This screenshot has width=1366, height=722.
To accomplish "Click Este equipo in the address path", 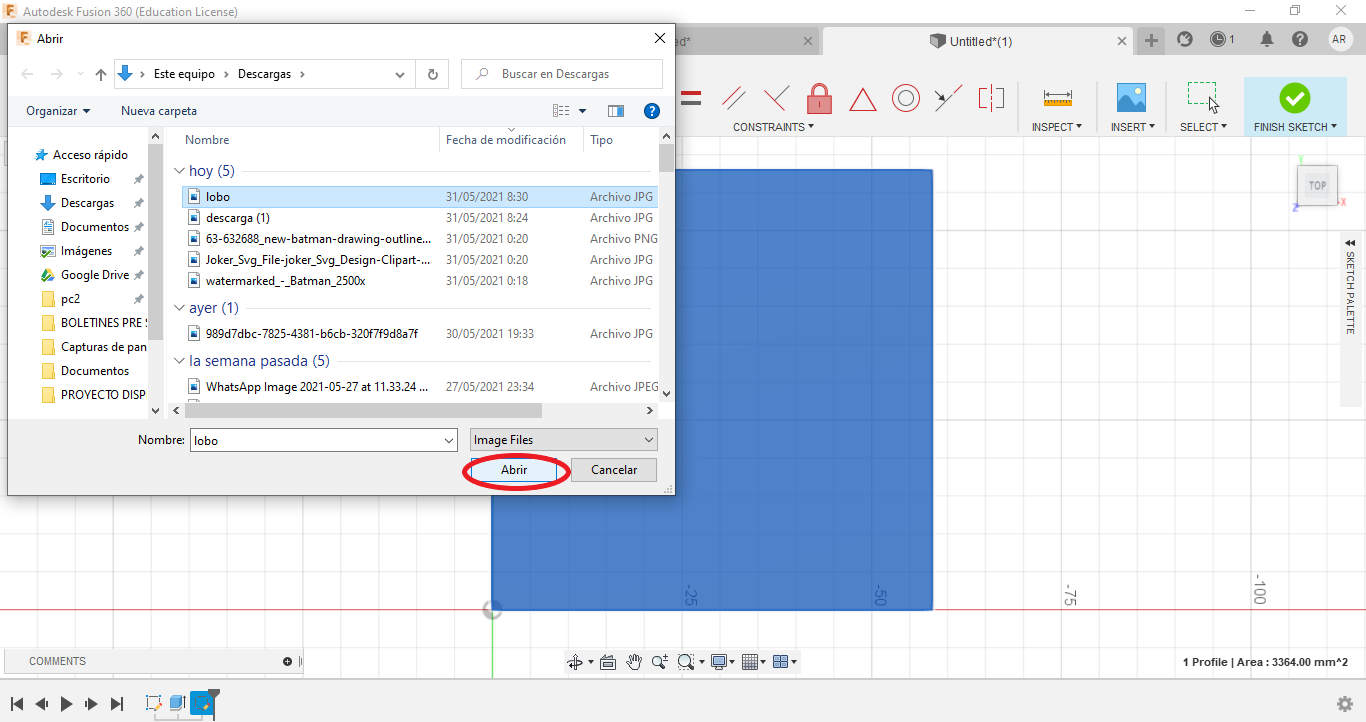I will point(184,74).
